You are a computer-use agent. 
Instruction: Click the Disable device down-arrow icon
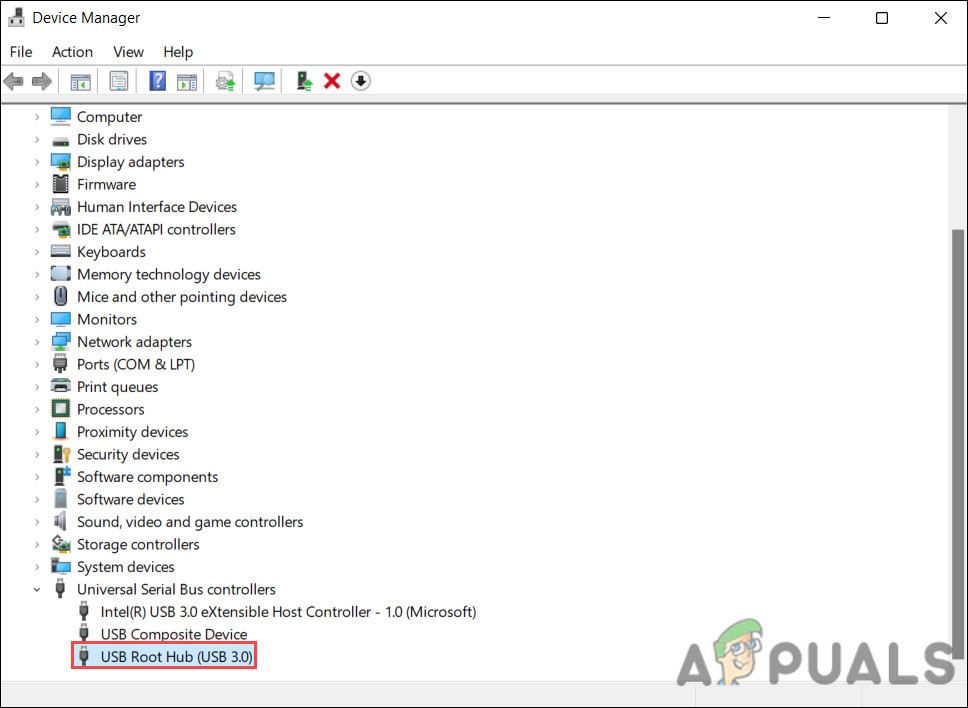(x=361, y=81)
